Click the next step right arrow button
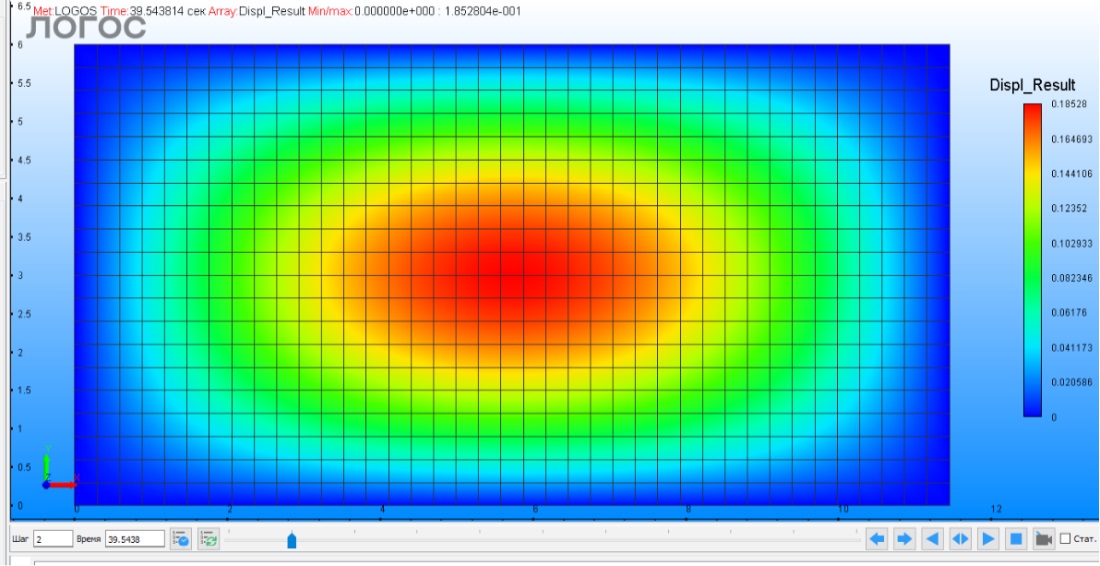Screen dimensions: 1100x566 tap(904, 539)
